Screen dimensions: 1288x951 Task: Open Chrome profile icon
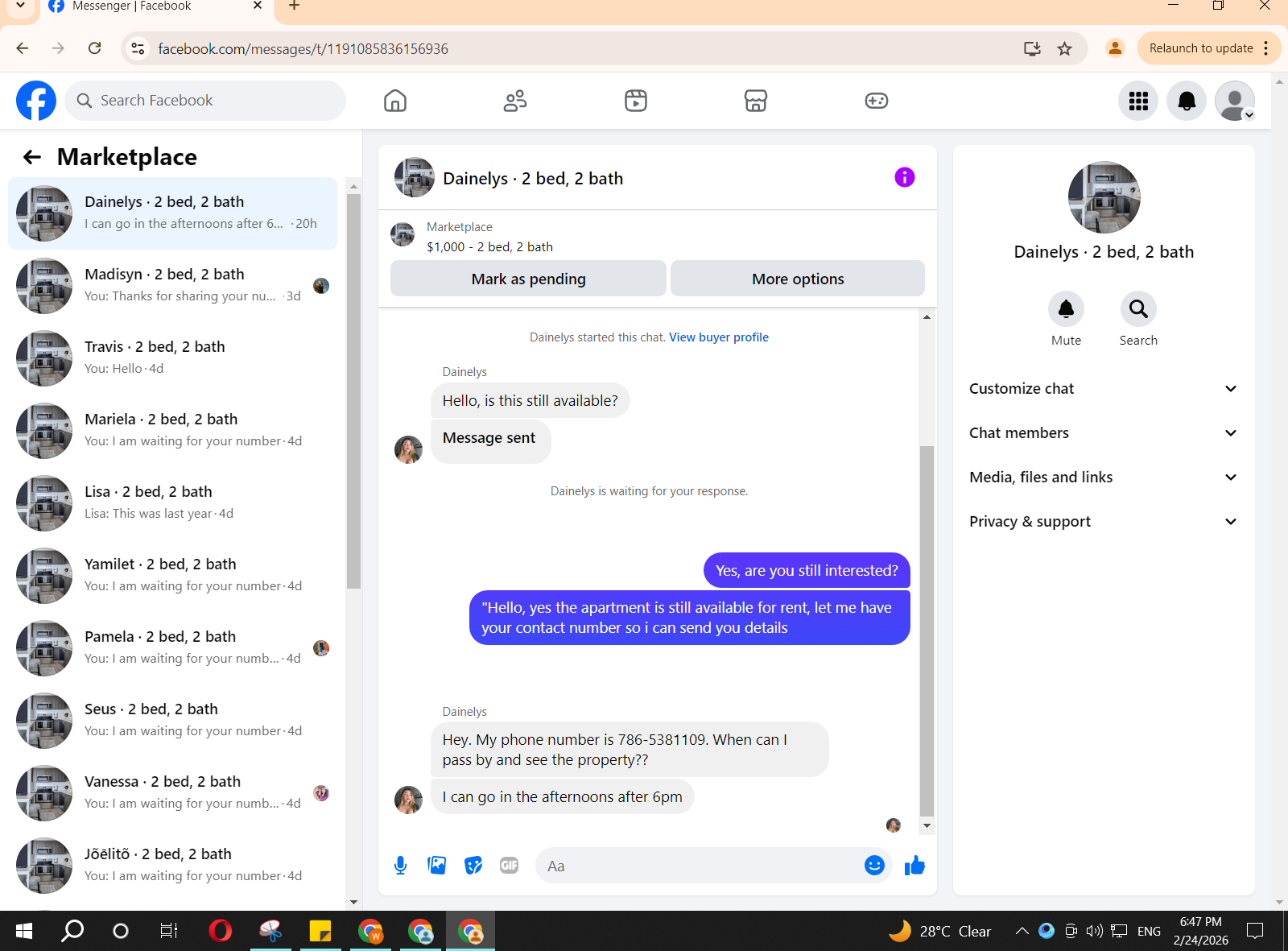coord(1115,48)
